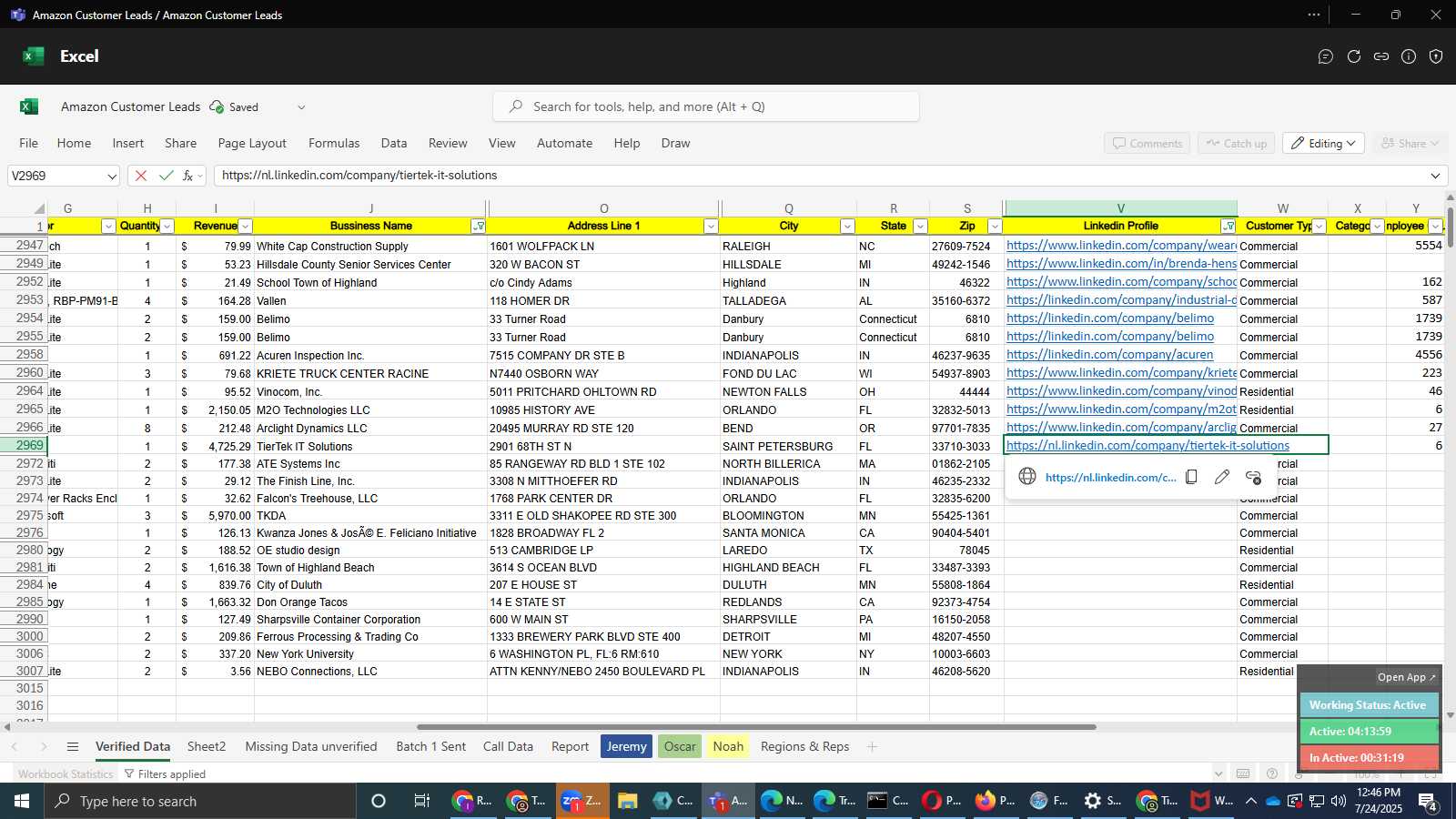The height and width of the screenshot is (819, 1456).
Task: Open the Revenue column filter dropdown
Action: click(245, 227)
